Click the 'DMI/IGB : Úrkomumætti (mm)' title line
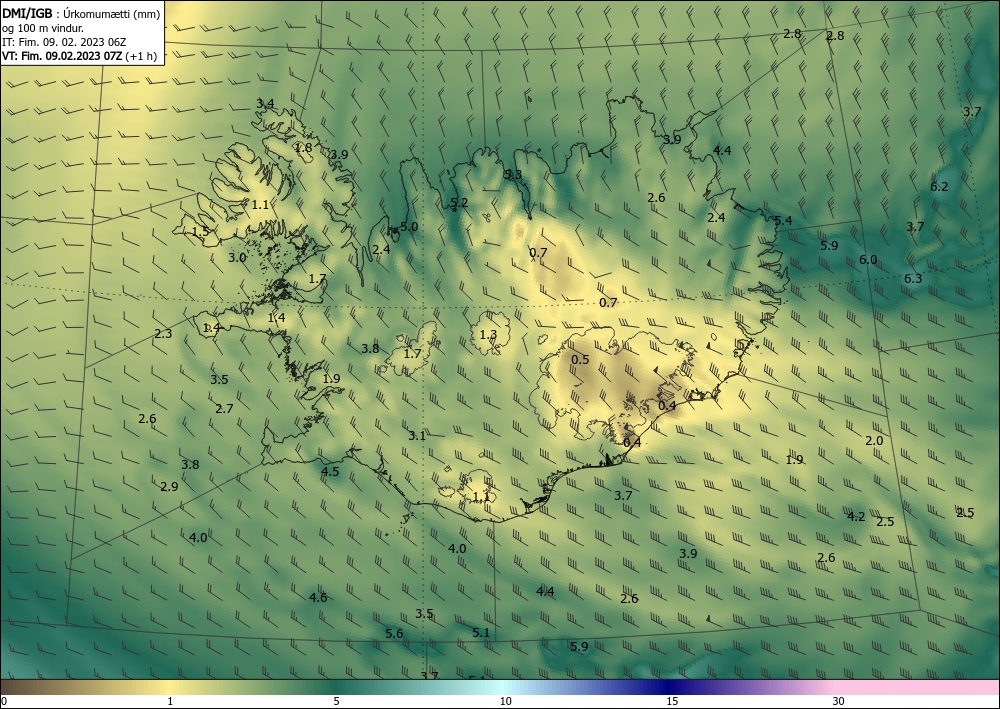Viewport: 1000px width, 709px height. [81, 13]
